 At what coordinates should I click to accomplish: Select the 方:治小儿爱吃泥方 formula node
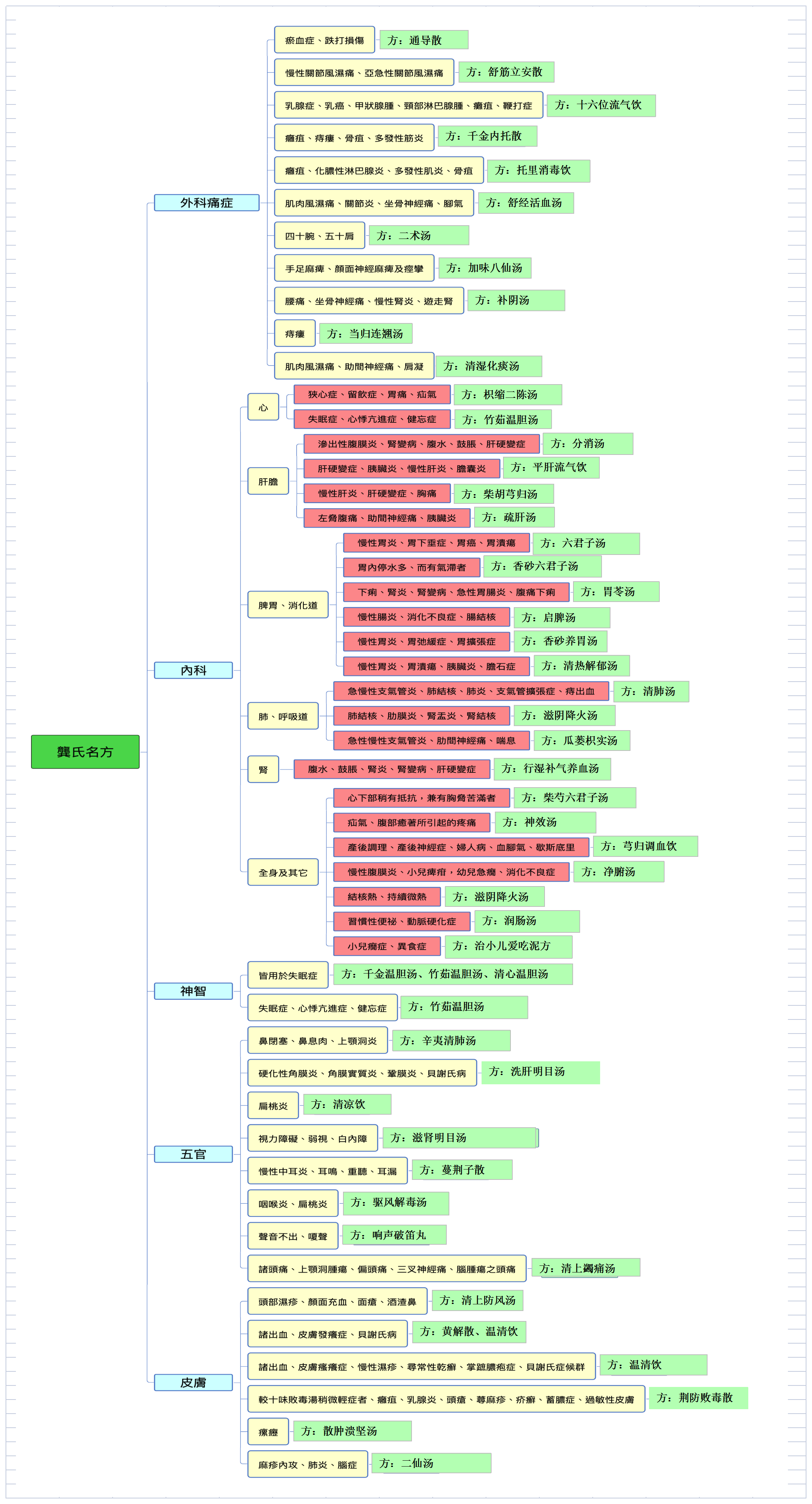509,946
